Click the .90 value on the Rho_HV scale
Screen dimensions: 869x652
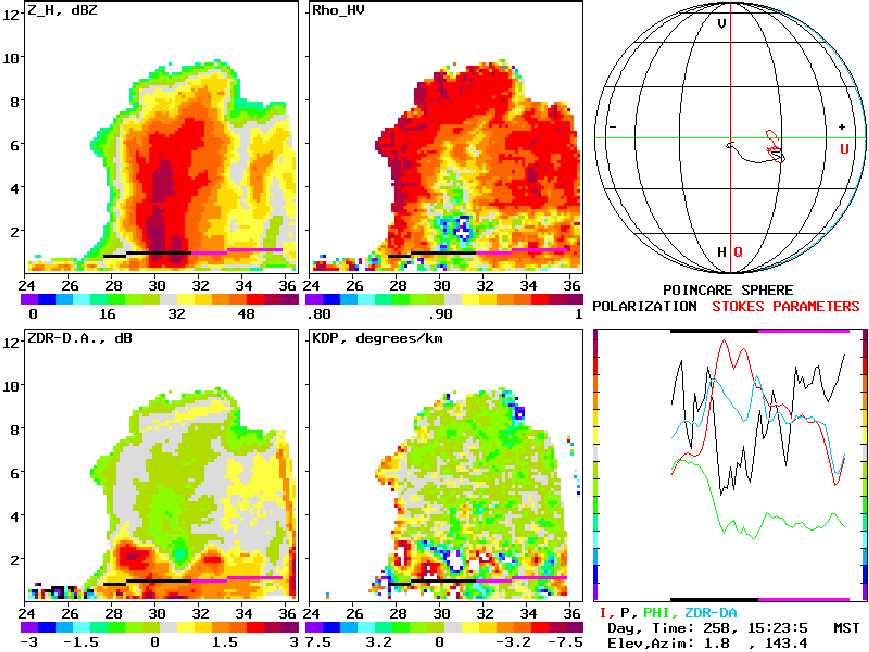pos(440,314)
